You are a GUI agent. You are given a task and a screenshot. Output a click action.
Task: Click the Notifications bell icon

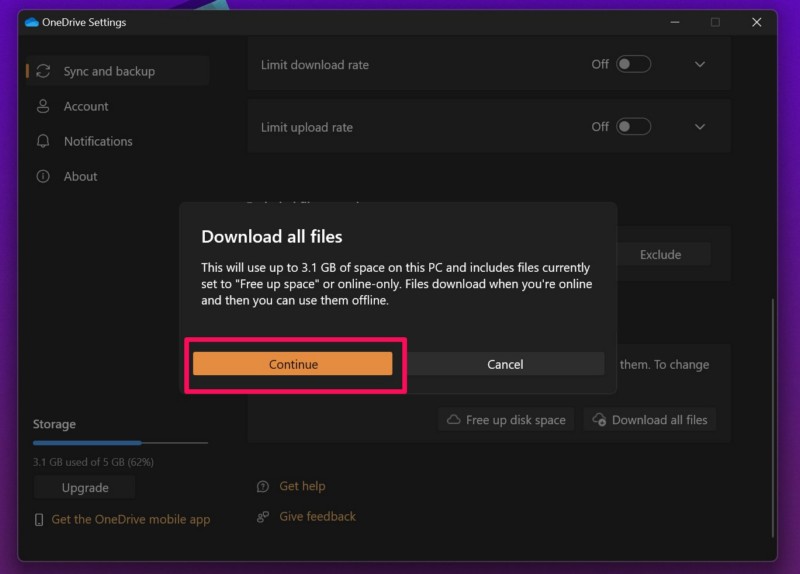point(43,141)
